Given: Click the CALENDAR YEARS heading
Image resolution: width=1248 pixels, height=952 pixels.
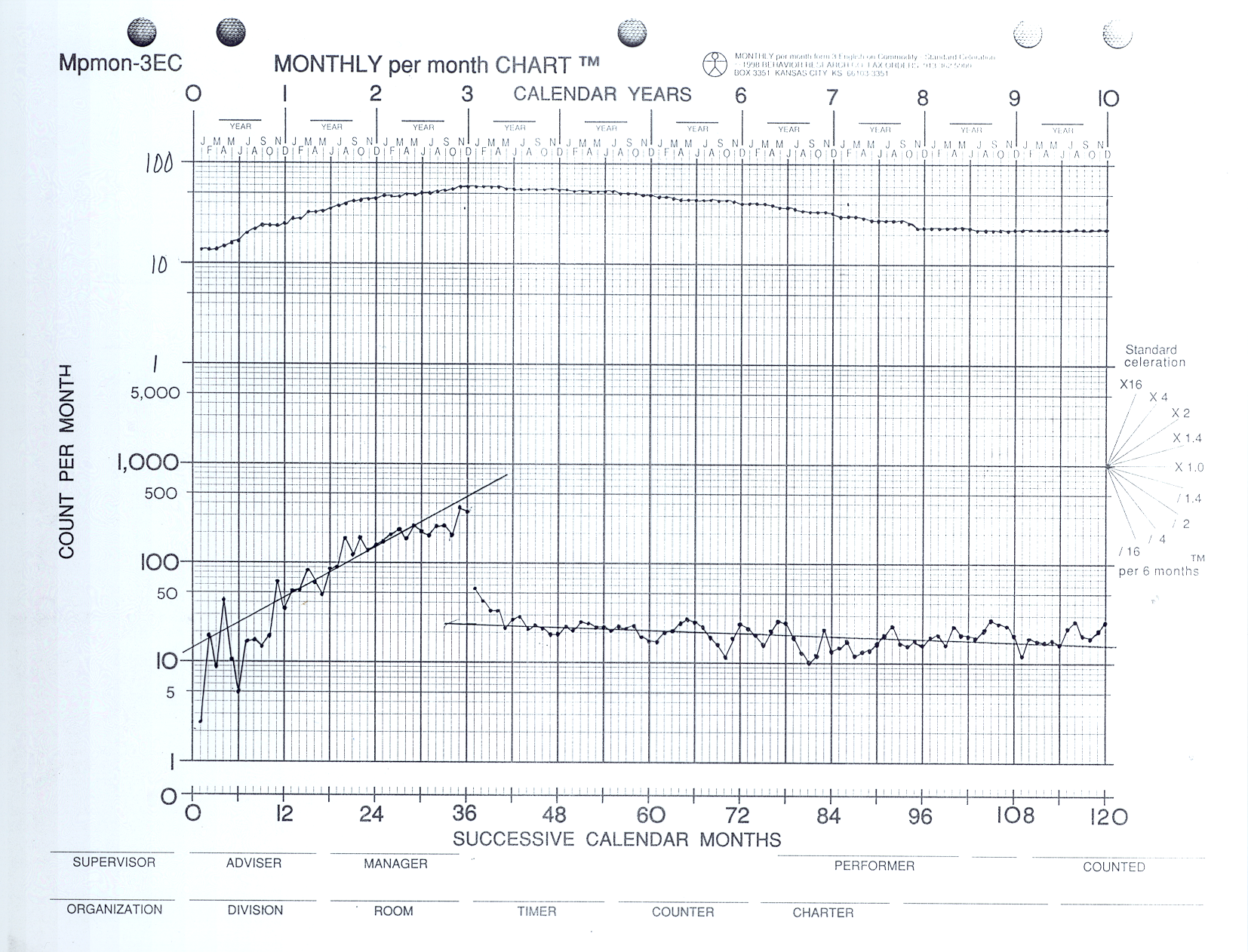Looking at the screenshot, I should (602, 94).
